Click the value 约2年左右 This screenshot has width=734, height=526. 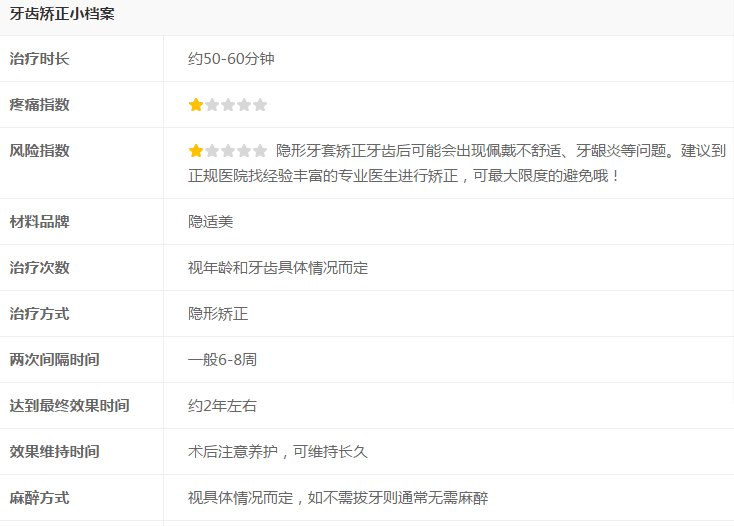222,405
